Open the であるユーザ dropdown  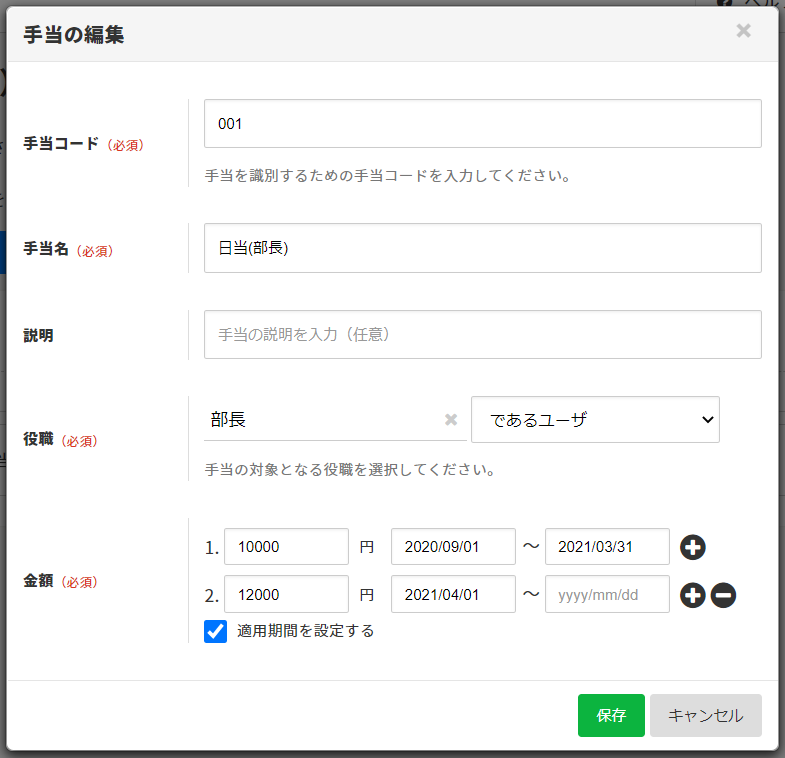pyautogui.click(x=595, y=420)
